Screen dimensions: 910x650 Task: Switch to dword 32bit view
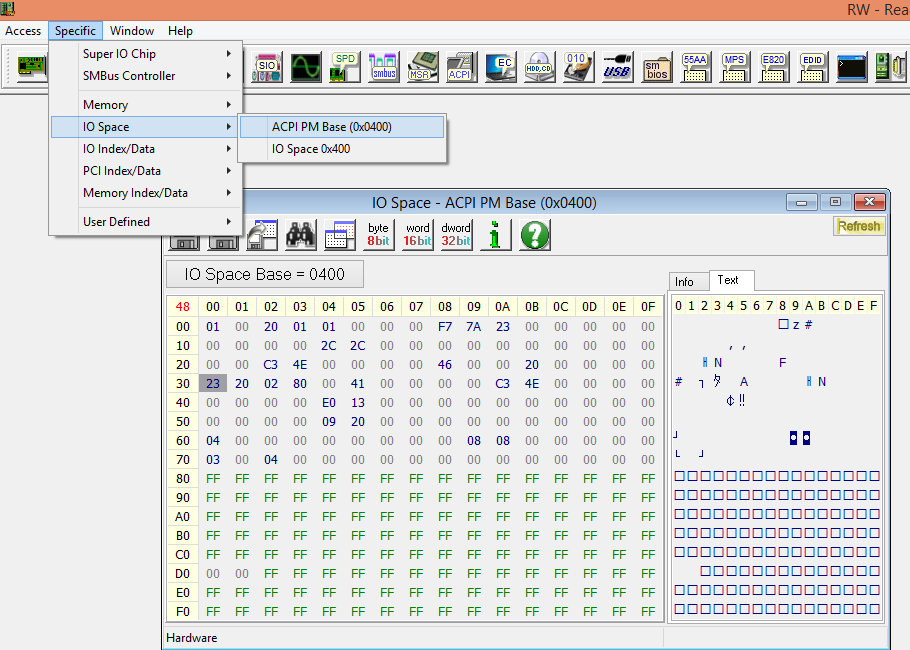point(456,235)
